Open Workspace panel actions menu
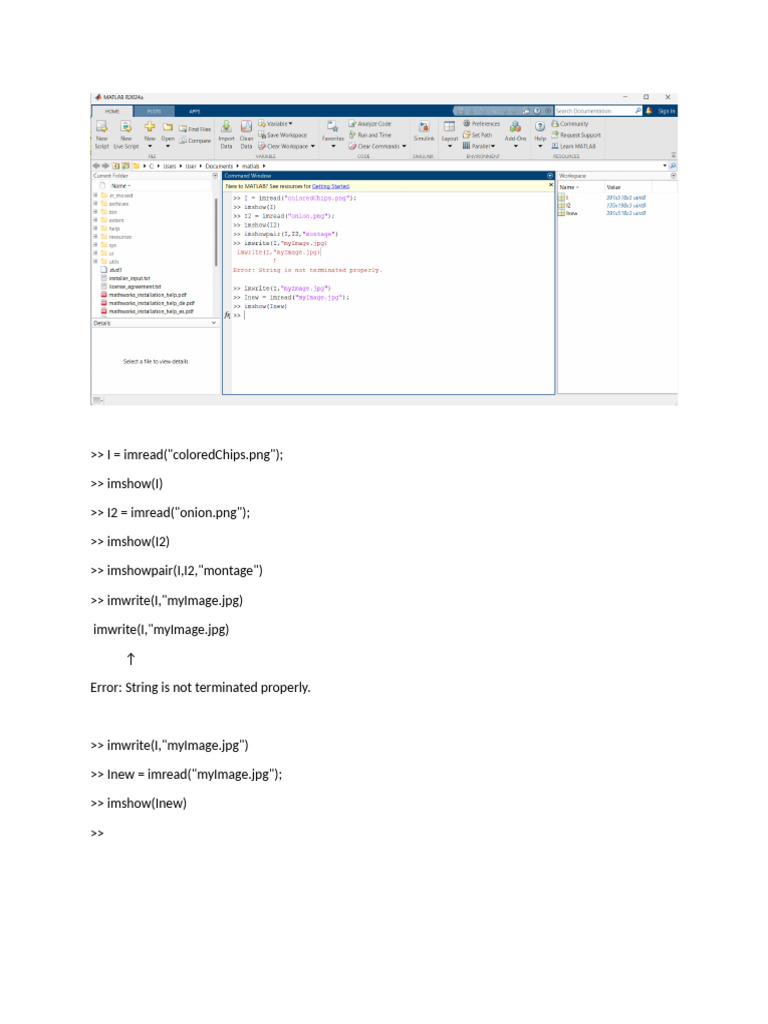Screen dimensions: 768x1024 coord(673,176)
